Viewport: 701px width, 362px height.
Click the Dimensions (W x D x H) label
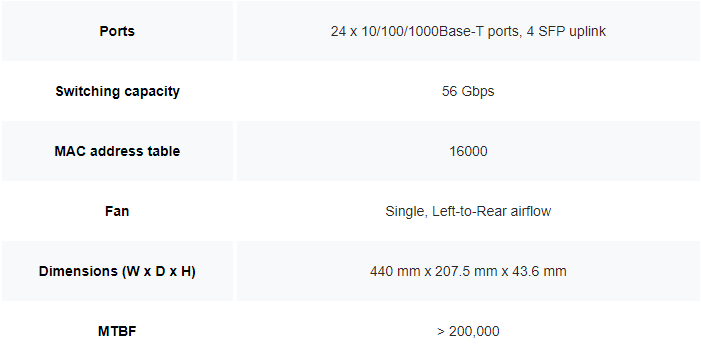coord(117,271)
